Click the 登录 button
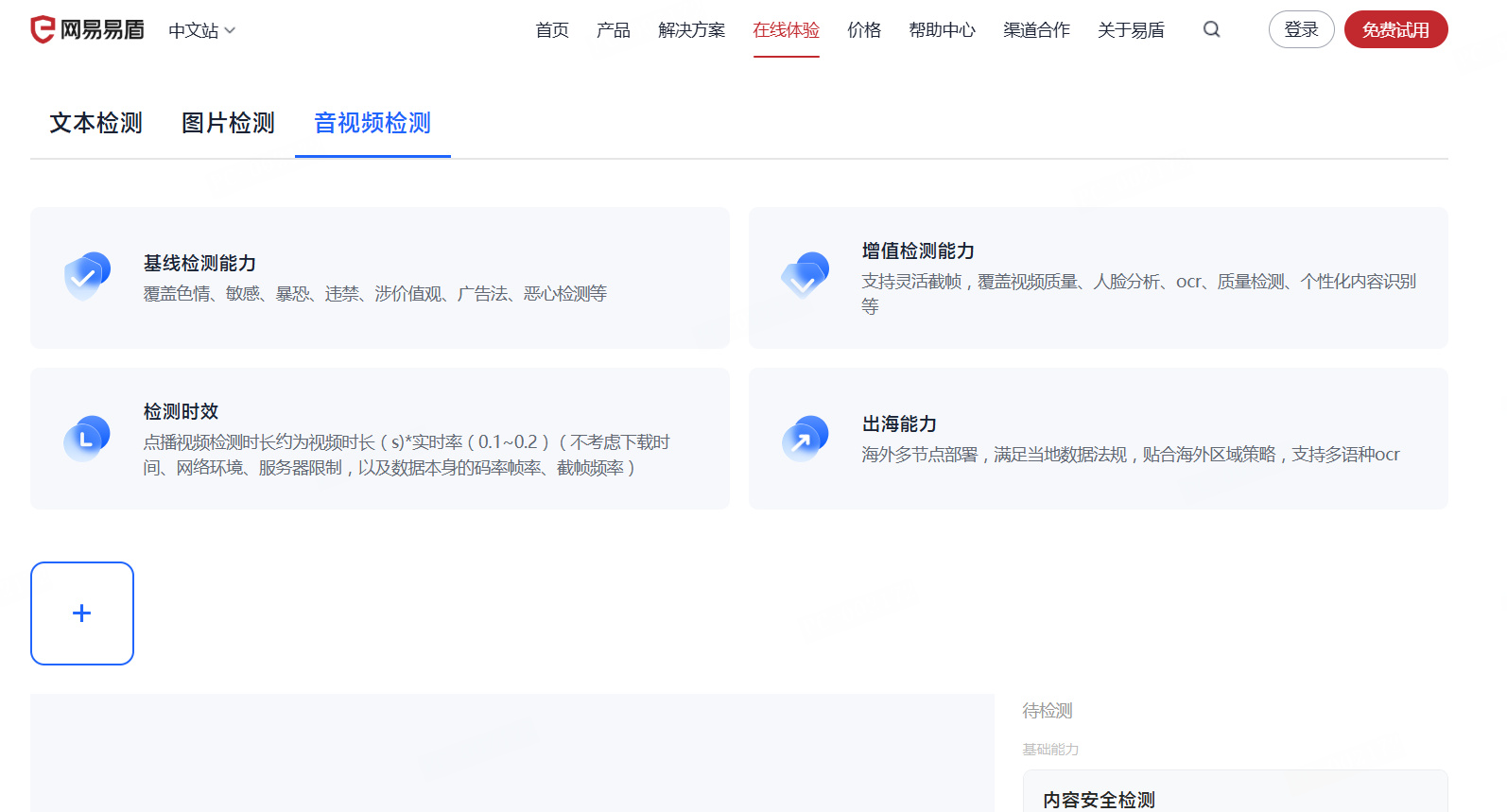 coord(1301,29)
